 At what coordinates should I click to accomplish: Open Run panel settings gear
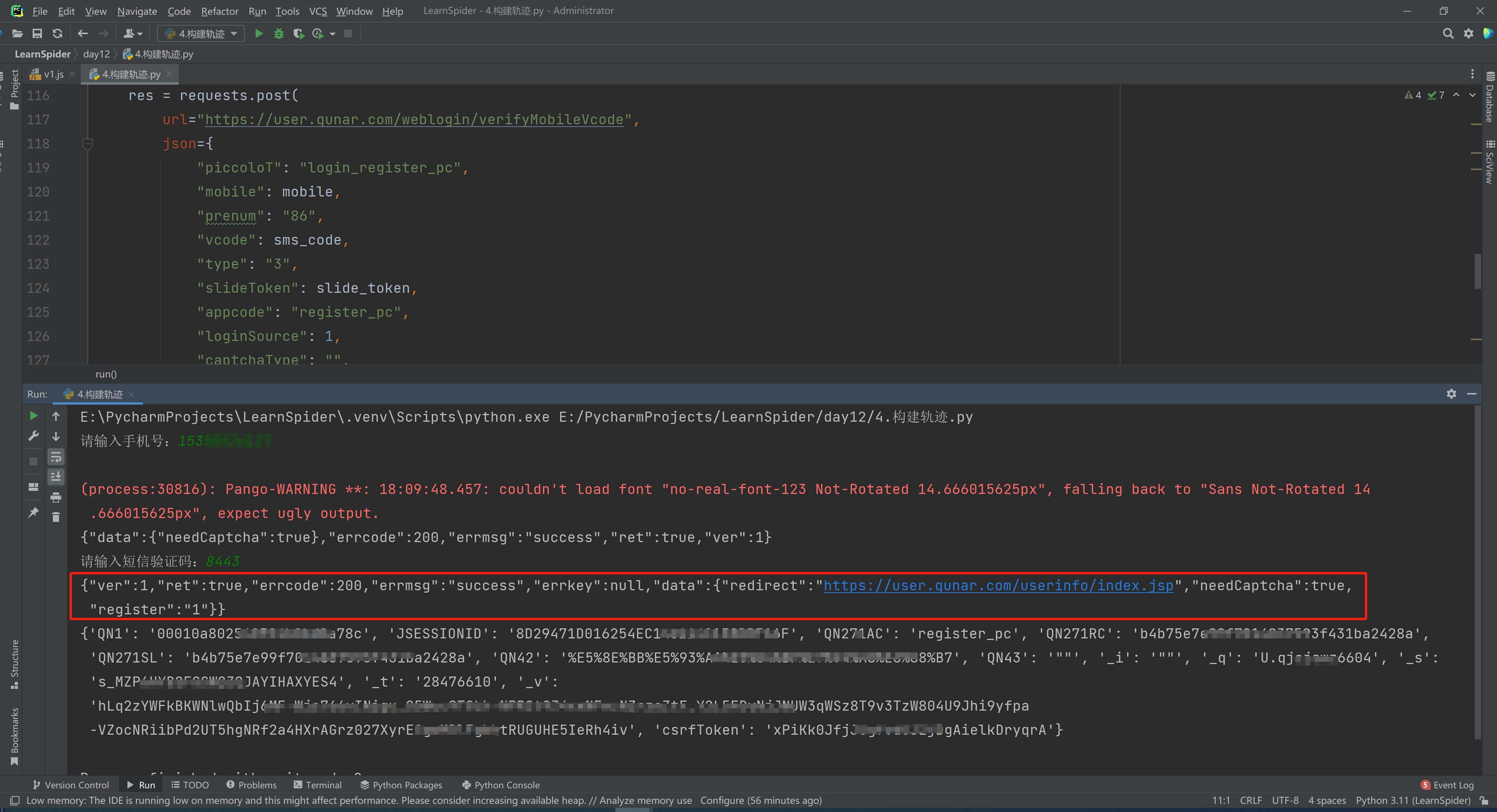[x=1452, y=394]
